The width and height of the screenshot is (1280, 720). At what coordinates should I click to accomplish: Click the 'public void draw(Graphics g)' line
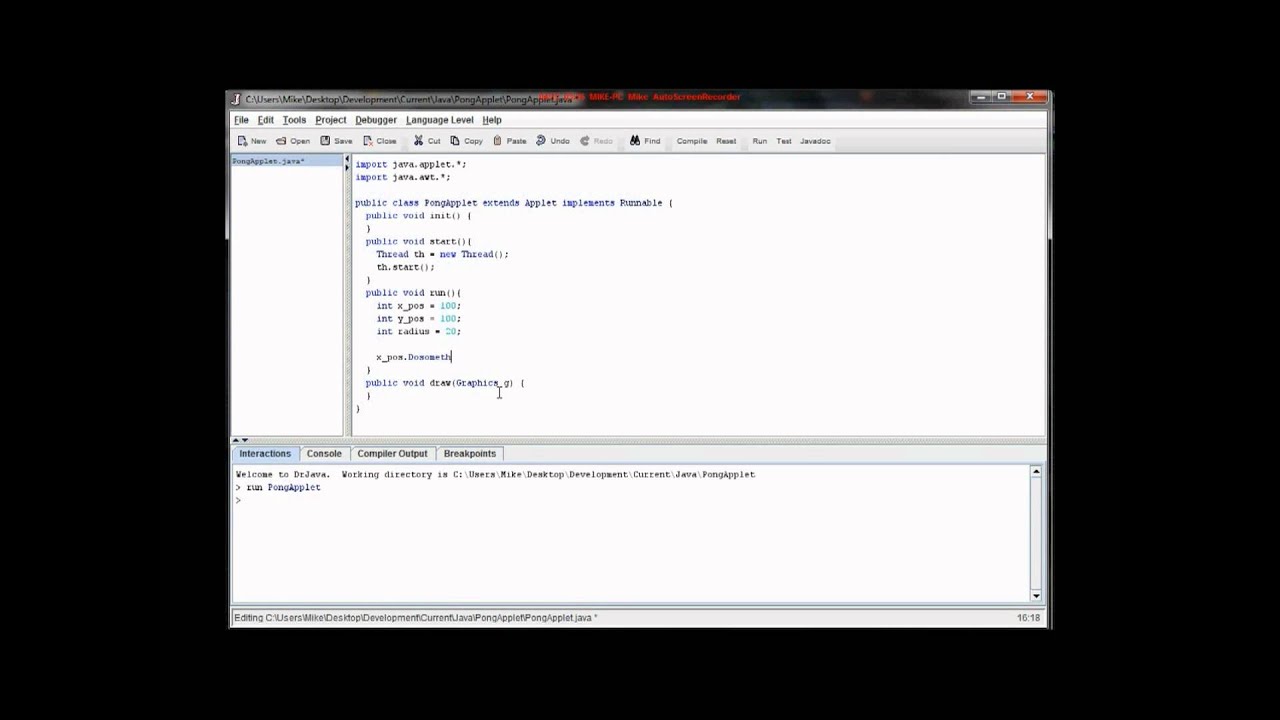445,383
